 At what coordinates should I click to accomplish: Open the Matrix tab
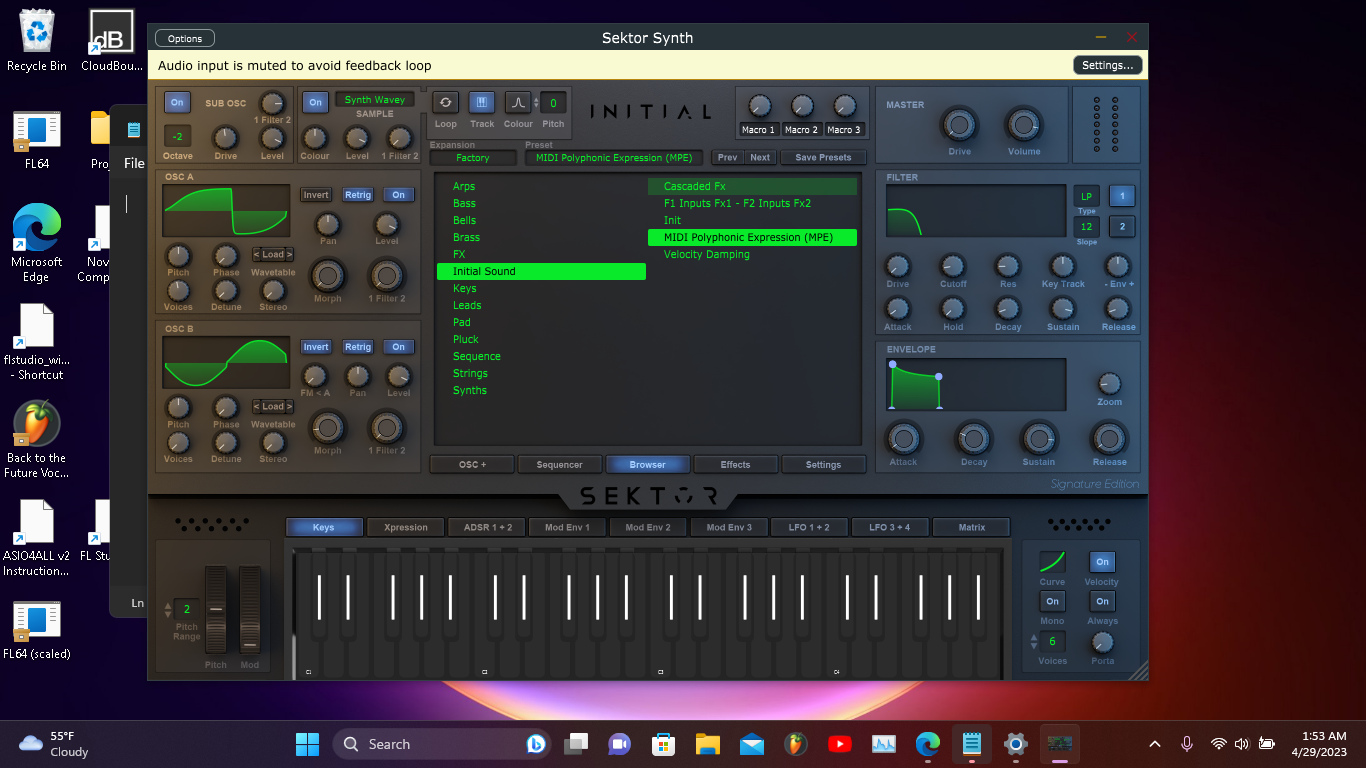coord(971,527)
